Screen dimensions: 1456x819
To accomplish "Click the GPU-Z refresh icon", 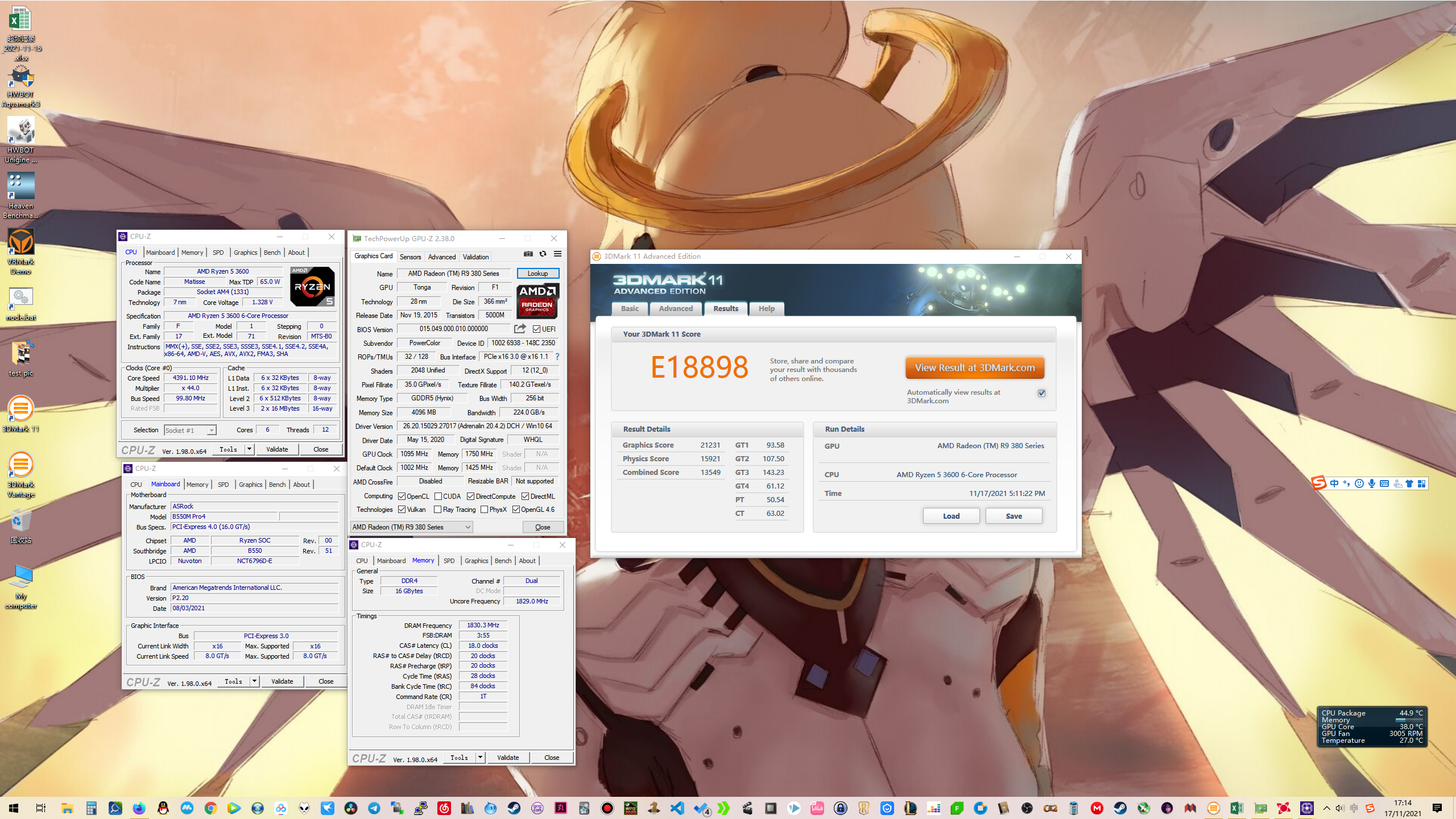I will [x=543, y=254].
